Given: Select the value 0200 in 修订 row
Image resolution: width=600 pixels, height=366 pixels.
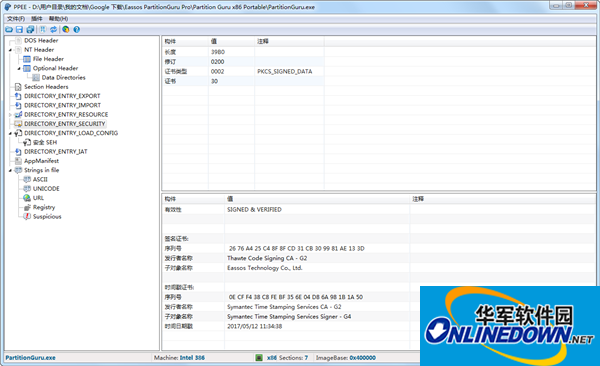Looking at the screenshot, I should coord(217,62).
